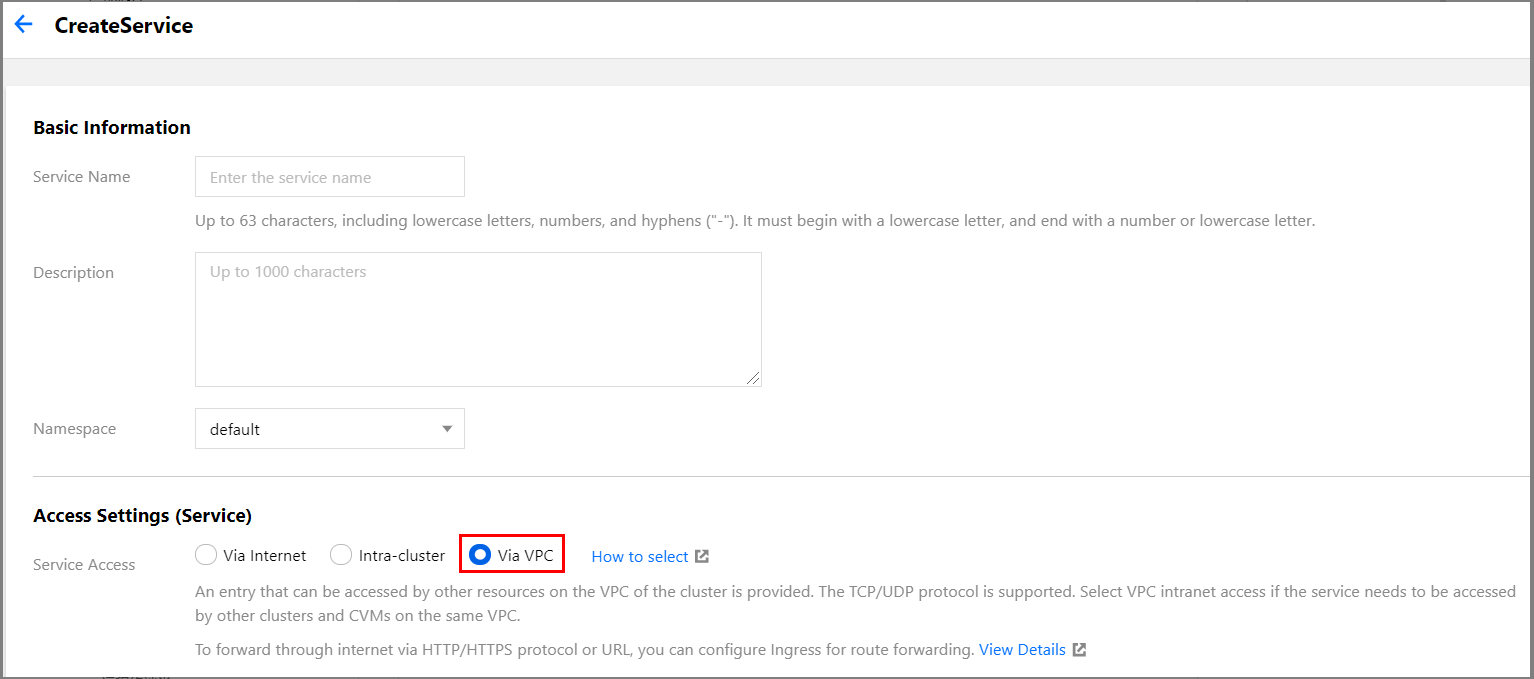This screenshot has height=679, width=1534.
Task: Choose the Intra-cluster service access option
Action: click(342, 555)
